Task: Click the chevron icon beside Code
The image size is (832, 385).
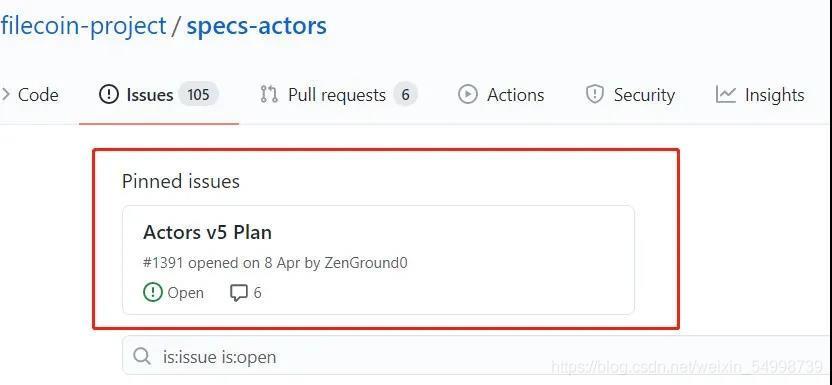Action: [5, 95]
